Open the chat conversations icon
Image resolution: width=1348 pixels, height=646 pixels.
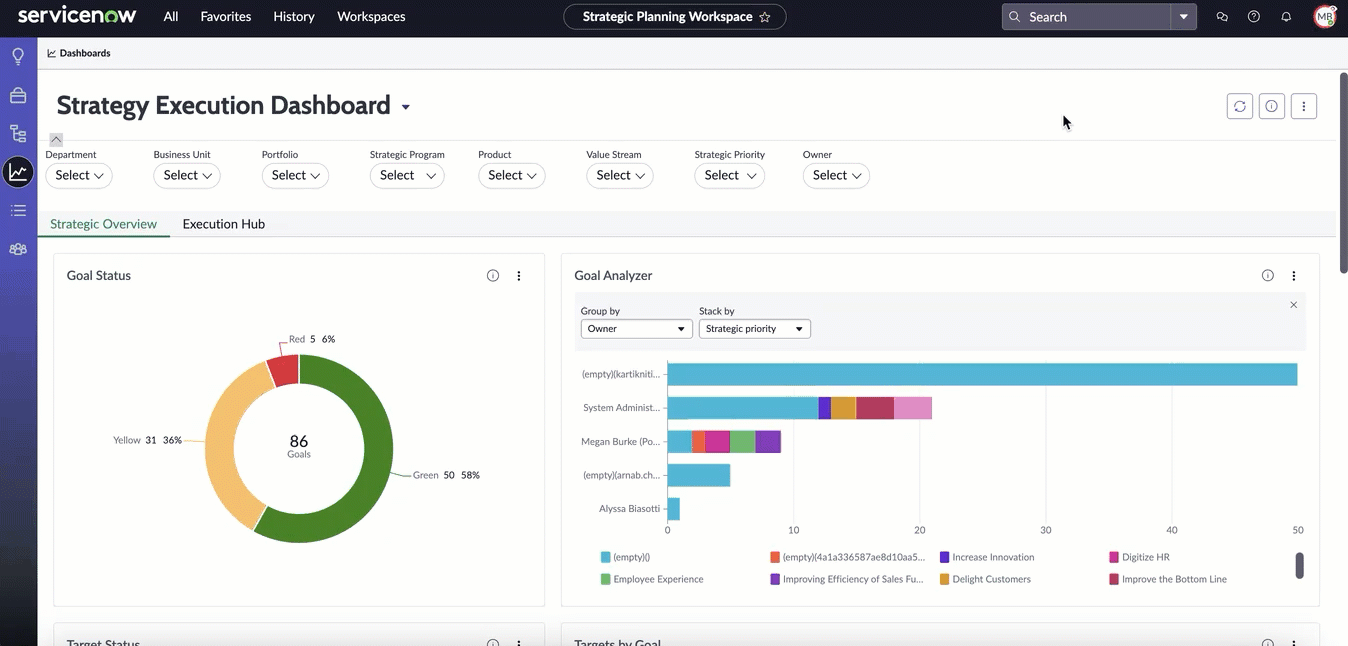(1222, 17)
